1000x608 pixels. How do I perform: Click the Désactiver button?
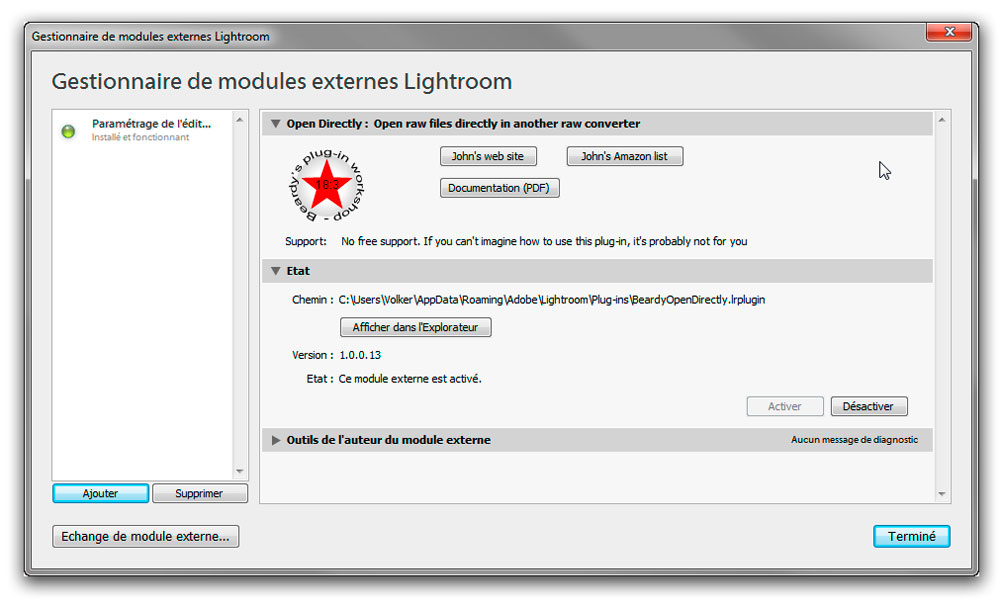(869, 406)
